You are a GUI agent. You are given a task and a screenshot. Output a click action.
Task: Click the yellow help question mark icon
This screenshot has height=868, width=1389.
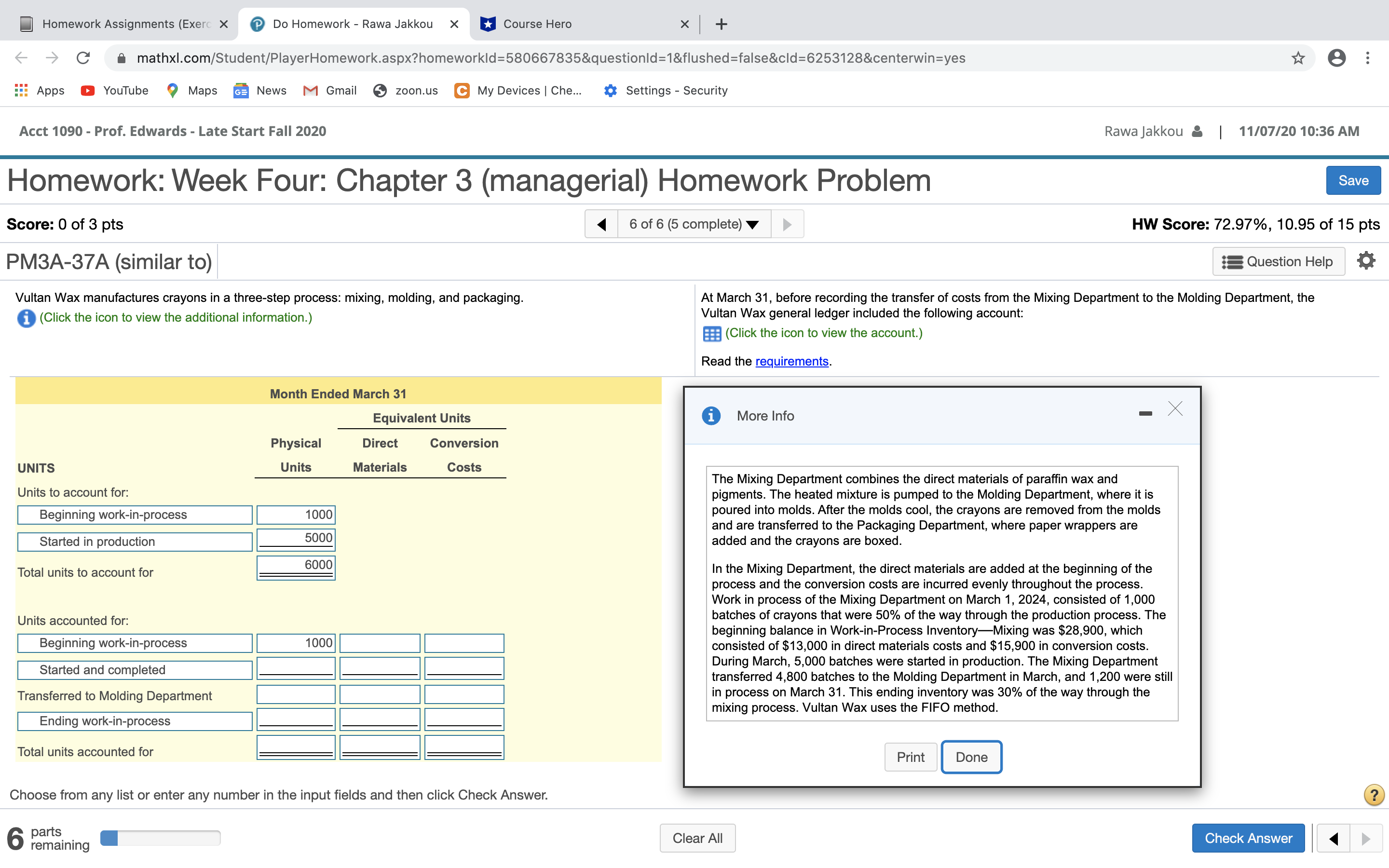click(x=1374, y=795)
